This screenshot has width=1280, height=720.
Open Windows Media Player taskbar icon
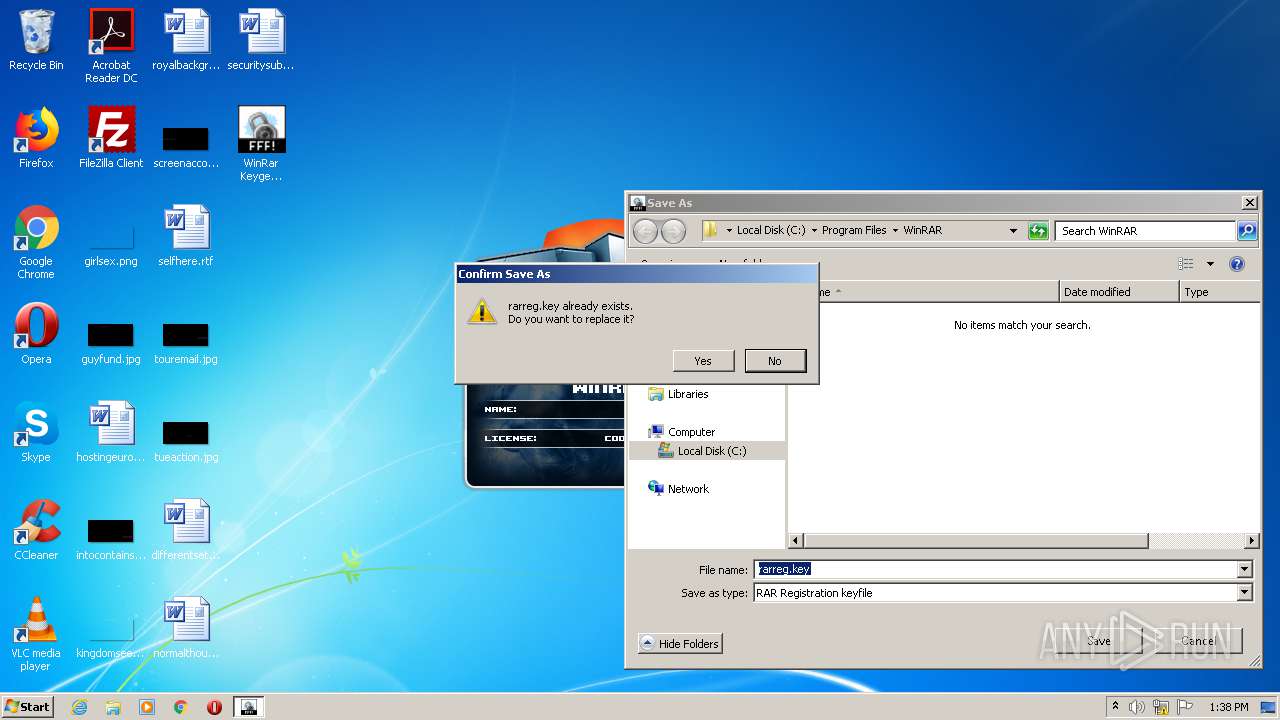147,707
